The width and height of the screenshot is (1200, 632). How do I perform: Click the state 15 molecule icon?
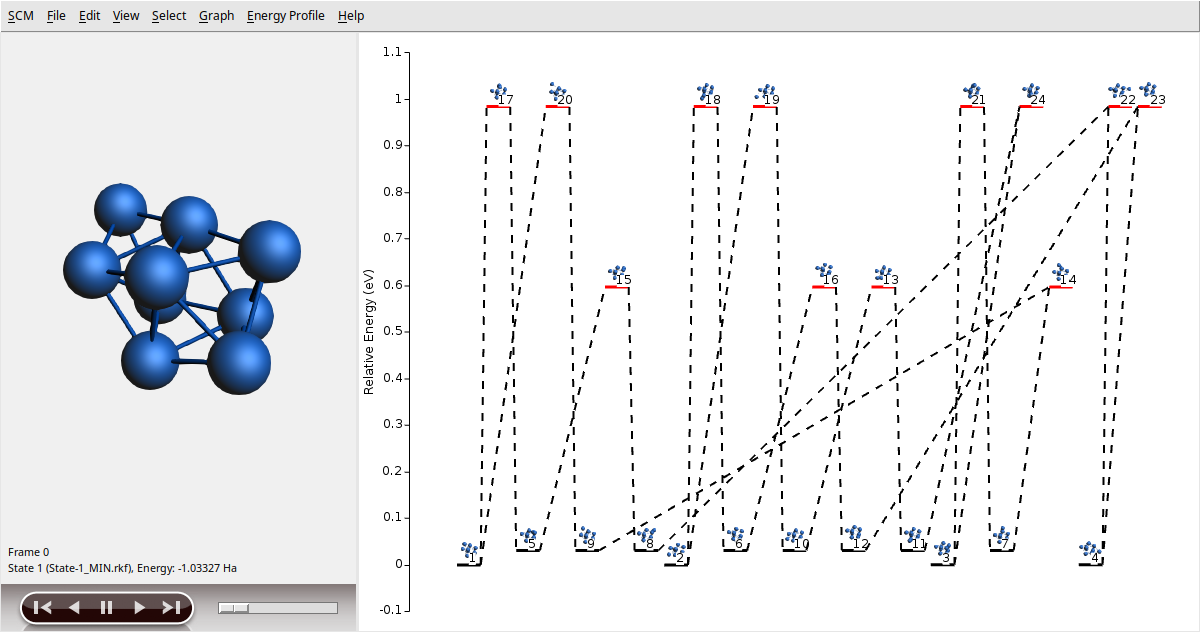tap(617, 272)
